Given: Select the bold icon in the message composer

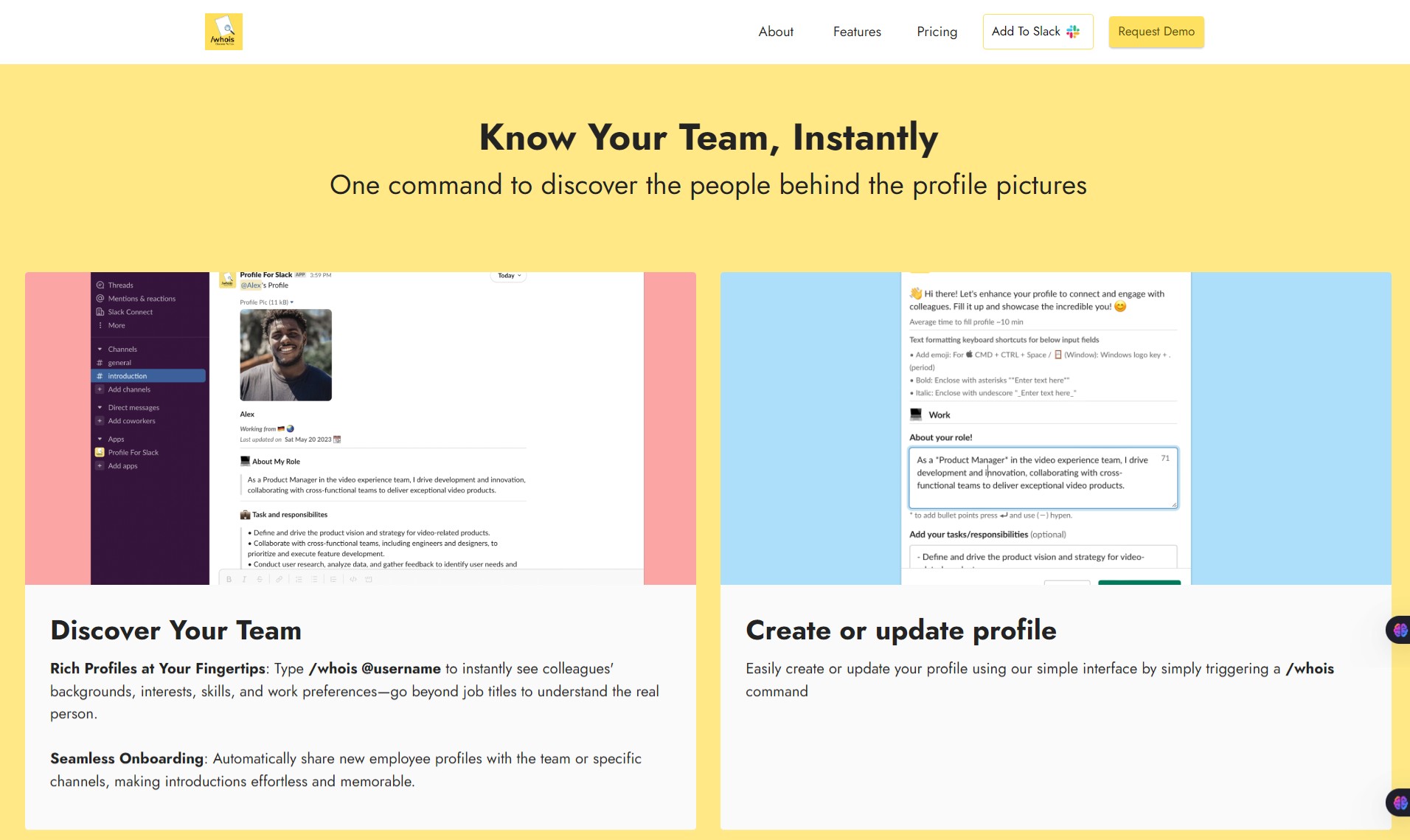Looking at the screenshot, I should click(229, 579).
